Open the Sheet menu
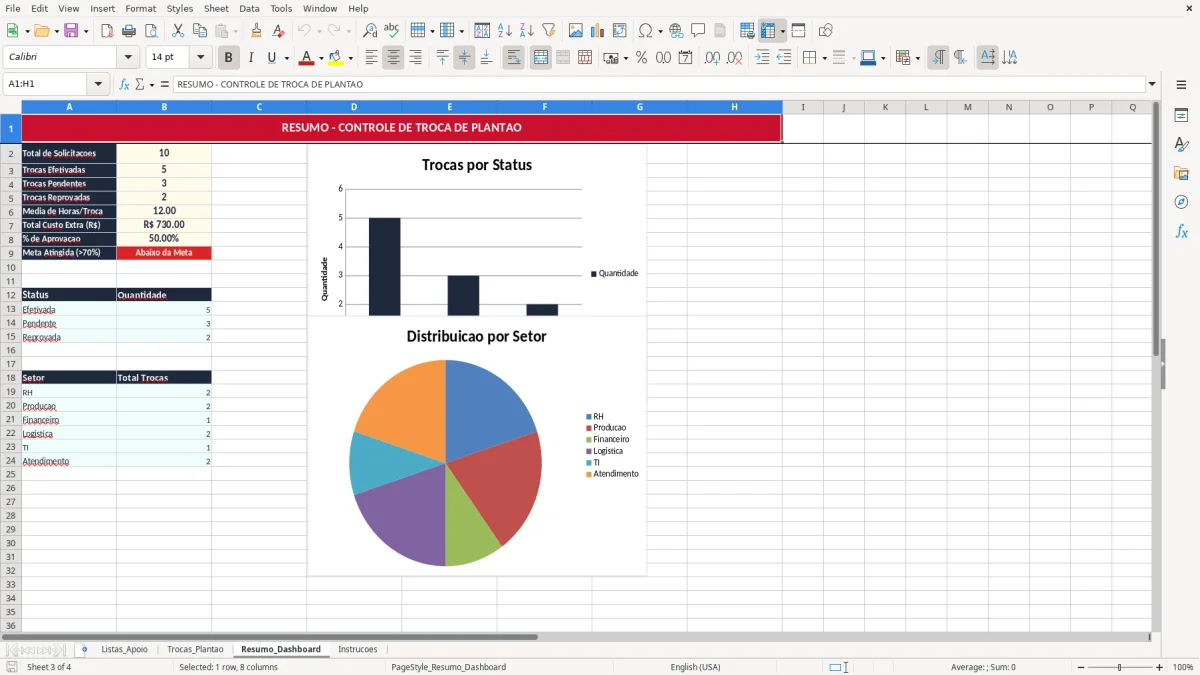The height and width of the screenshot is (675, 1200). 216,8
